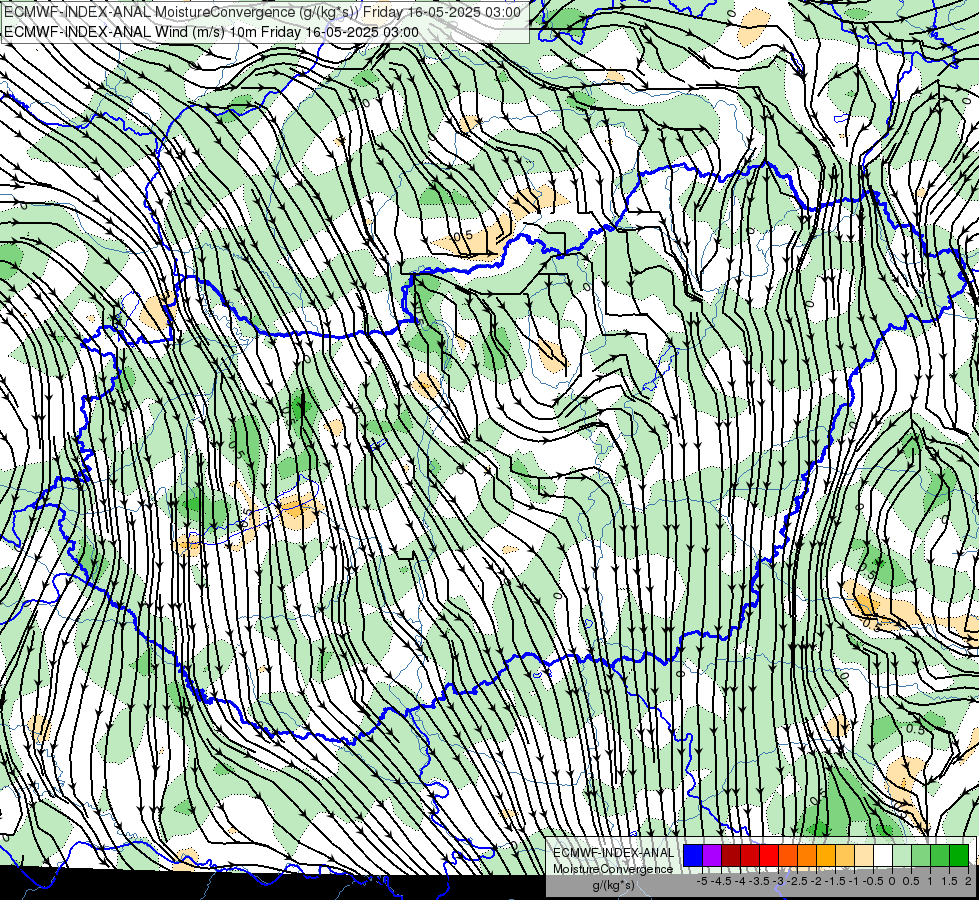This screenshot has width=979, height=900.
Task: Click the orange swatch between -2.5 and -2
Action: (x=807, y=856)
